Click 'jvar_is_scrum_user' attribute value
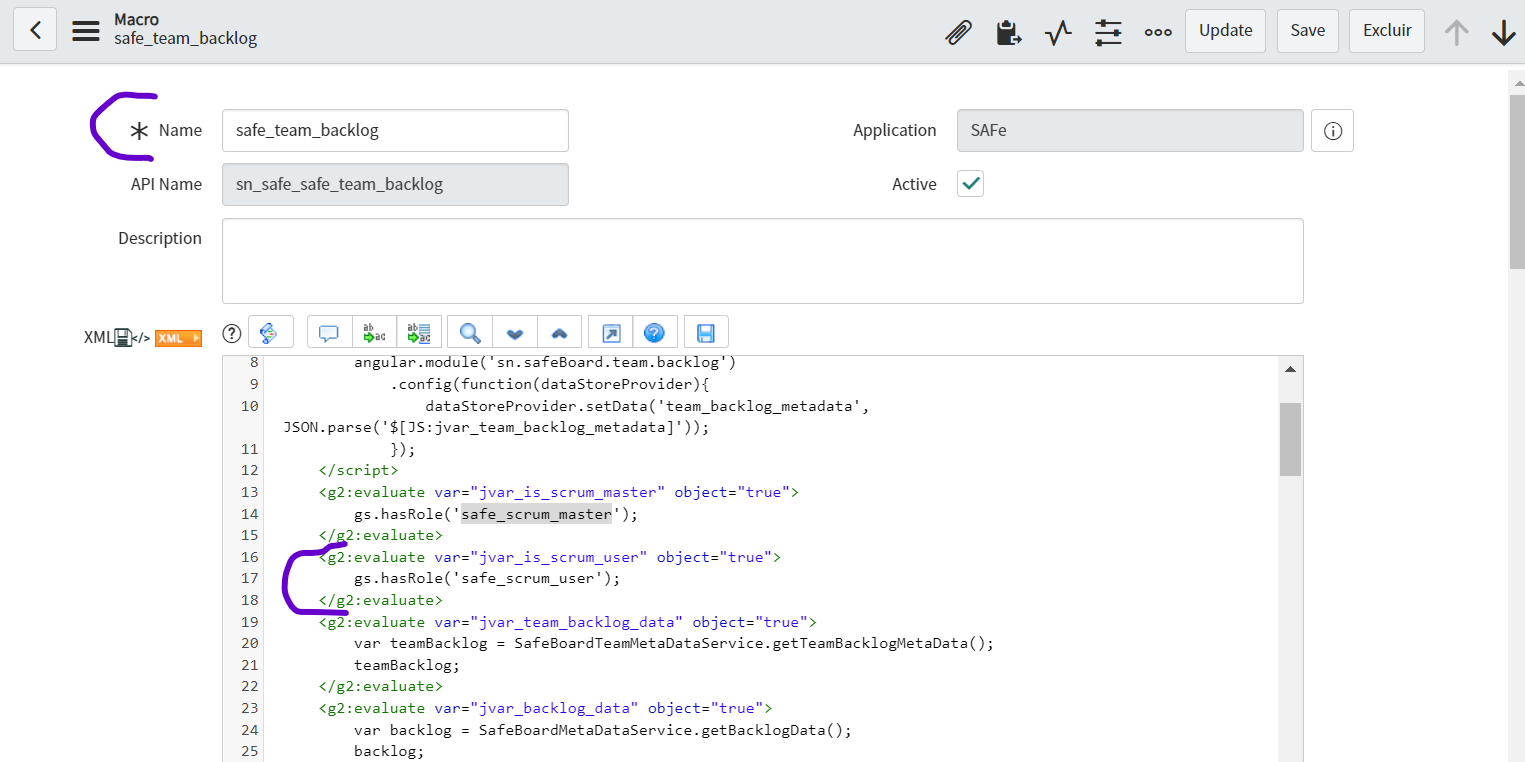Image resolution: width=1525 pixels, height=762 pixels. coord(560,557)
